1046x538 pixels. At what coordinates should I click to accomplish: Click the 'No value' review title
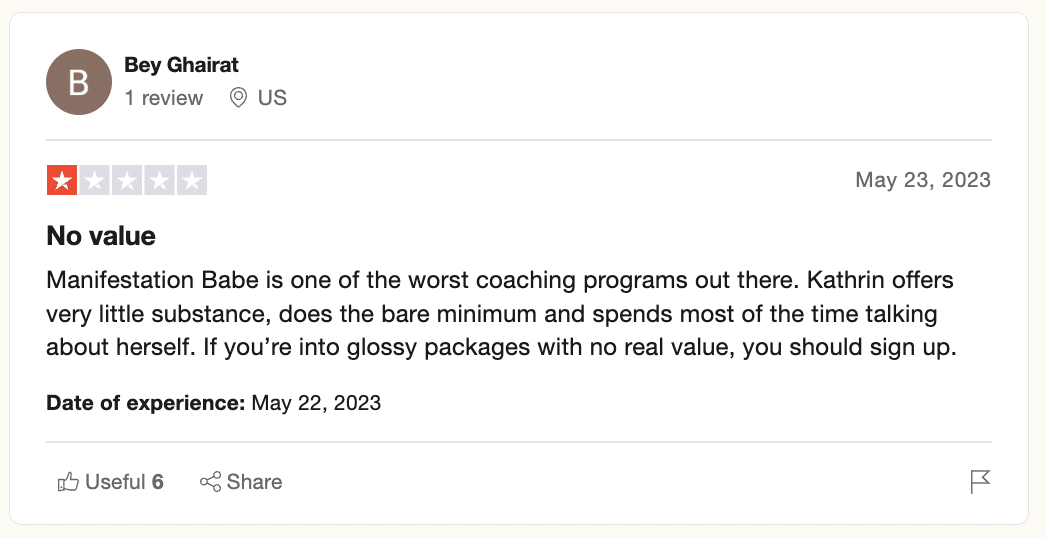(101, 236)
